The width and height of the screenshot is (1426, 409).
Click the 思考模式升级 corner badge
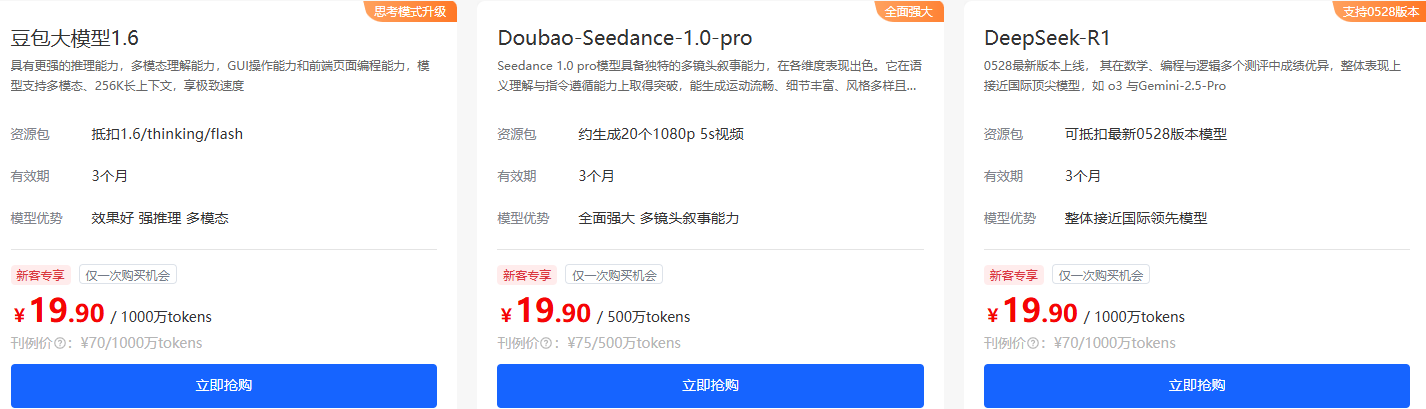(x=410, y=11)
